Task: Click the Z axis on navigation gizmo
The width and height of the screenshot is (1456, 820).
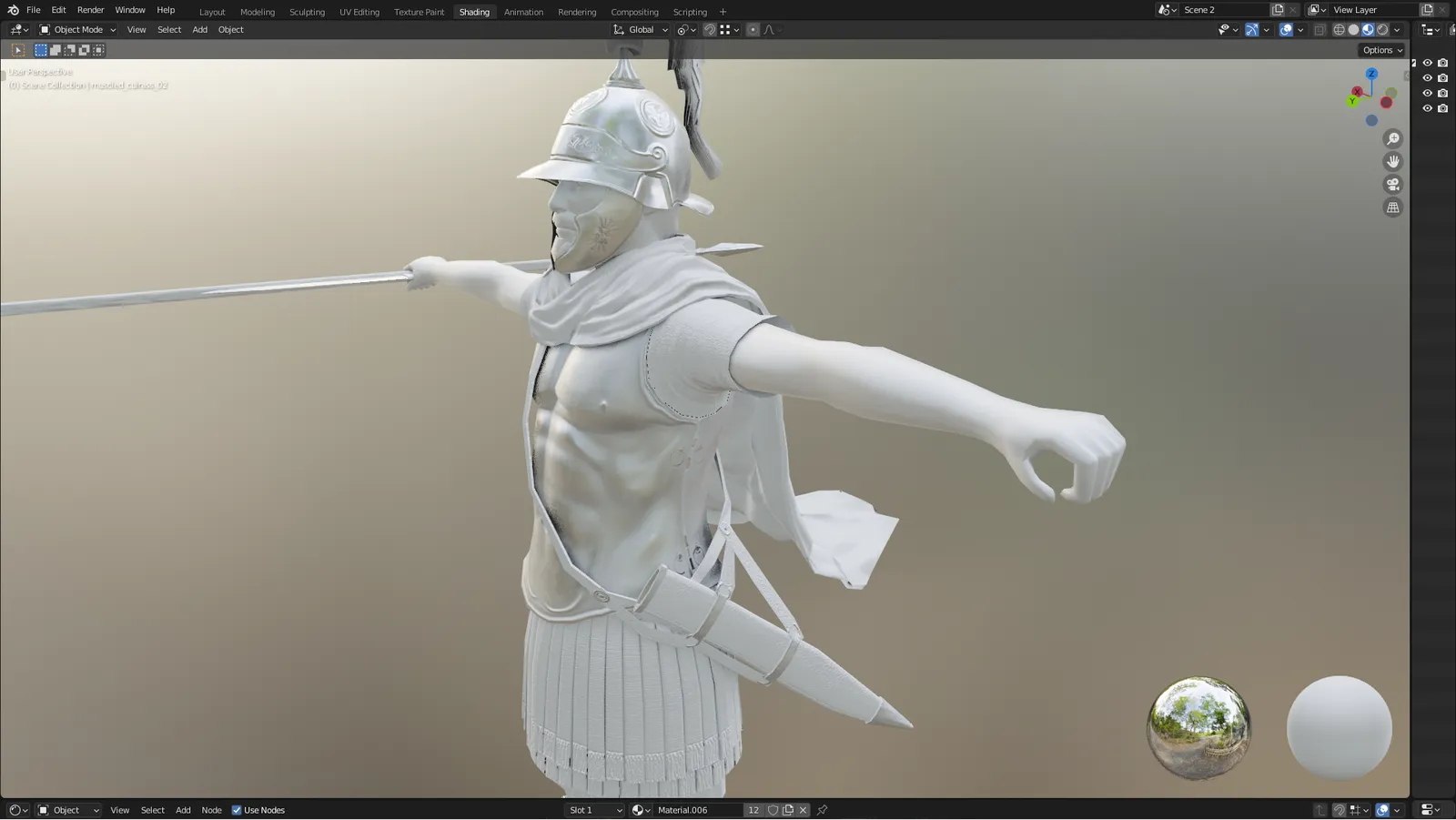Action: 1371,74
